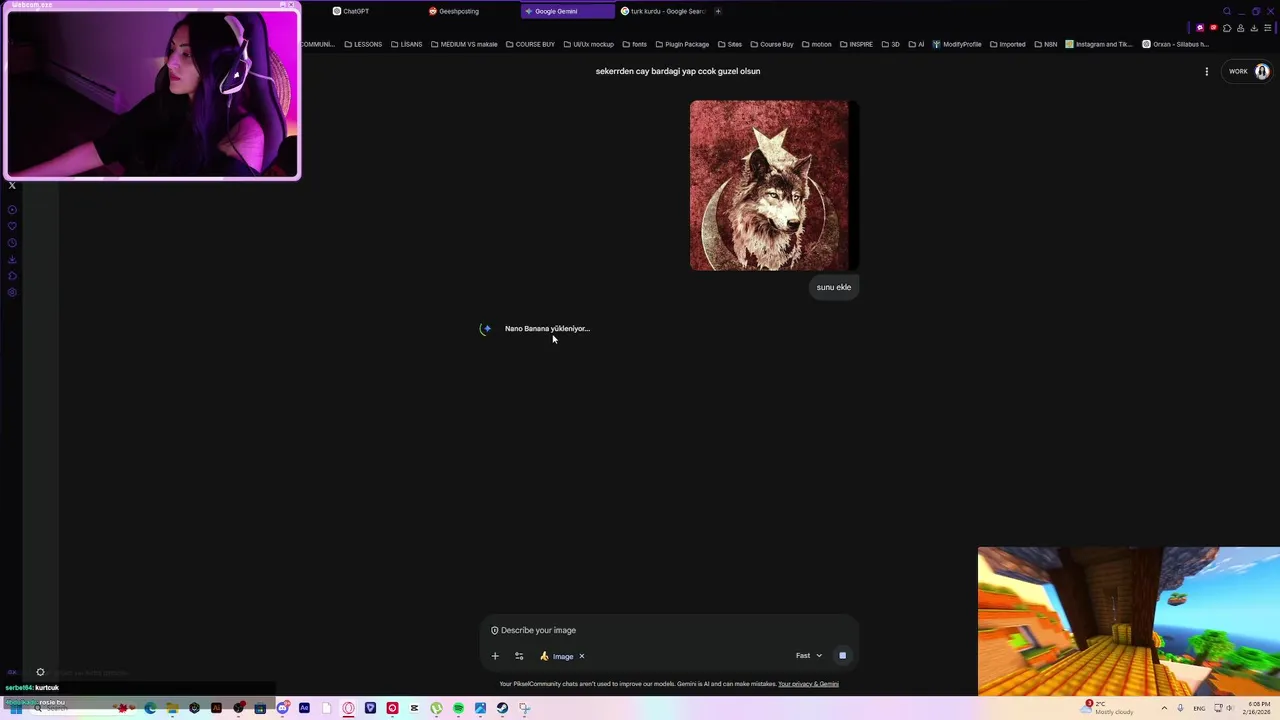Open the 'Orxan - Sillabus' bookmark
Screen dimensions: 1280x720
(x=1175, y=44)
